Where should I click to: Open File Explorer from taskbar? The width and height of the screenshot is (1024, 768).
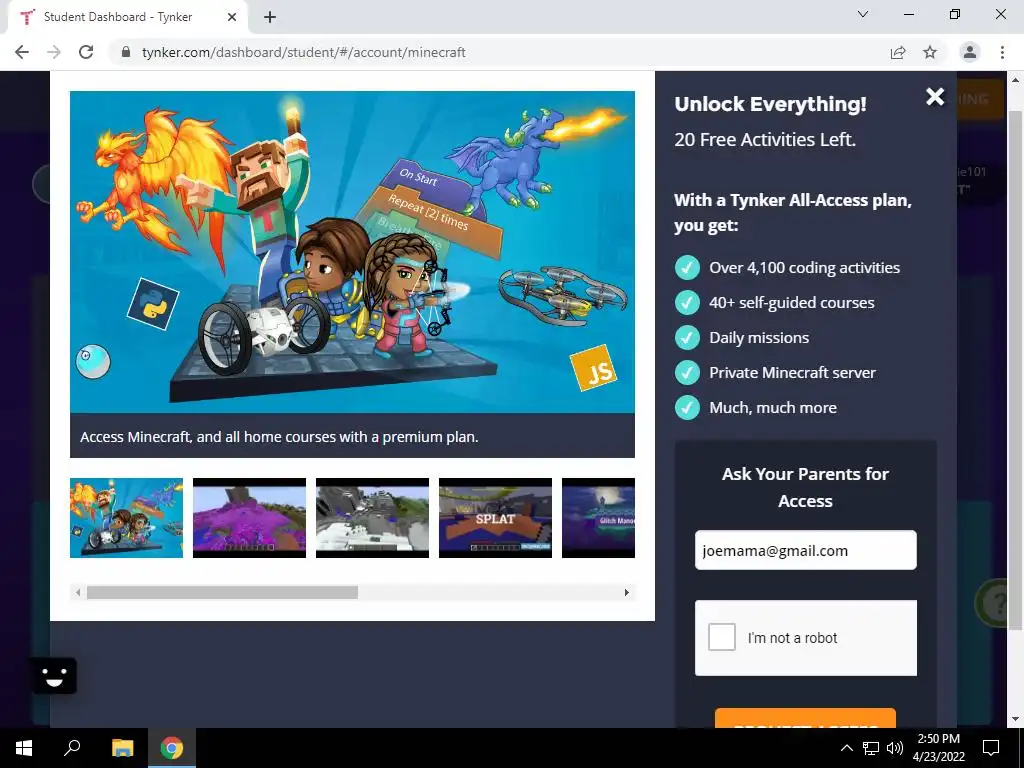122,748
